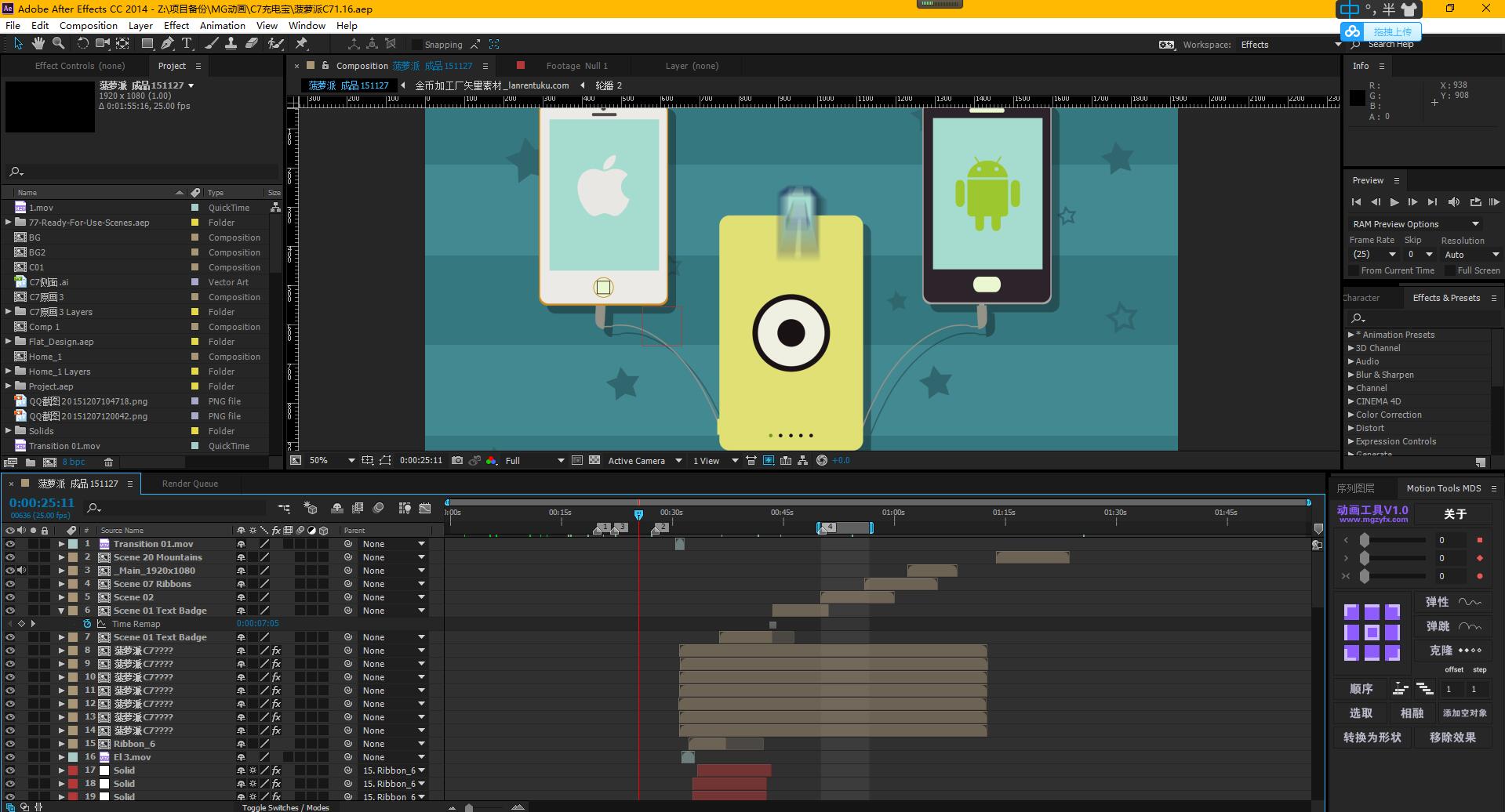Select the Clone Stamp tool

231,44
